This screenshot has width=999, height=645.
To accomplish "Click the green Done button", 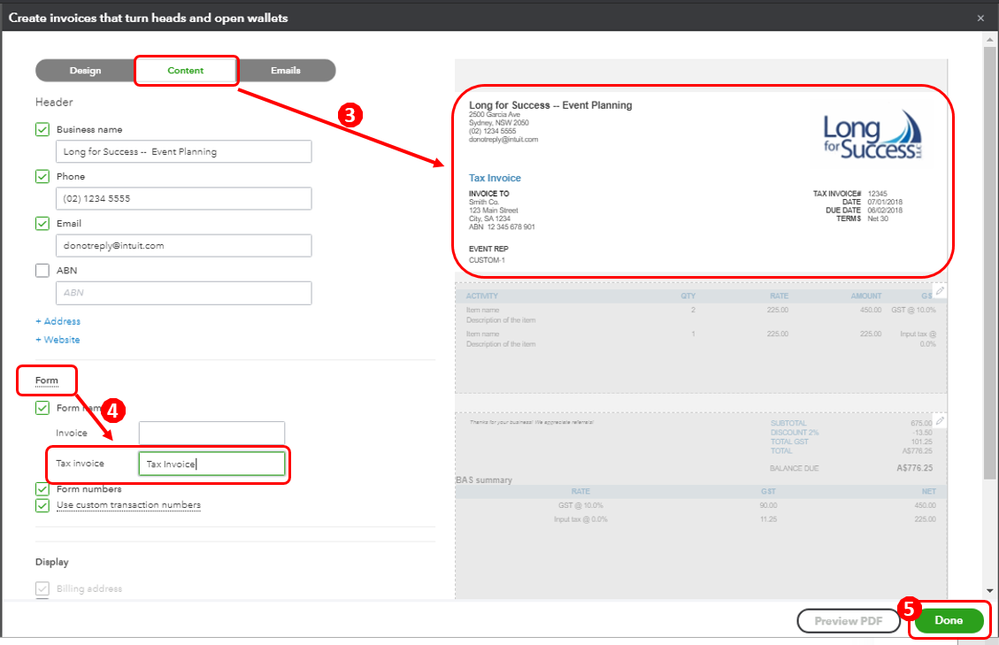I will pos(948,620).
